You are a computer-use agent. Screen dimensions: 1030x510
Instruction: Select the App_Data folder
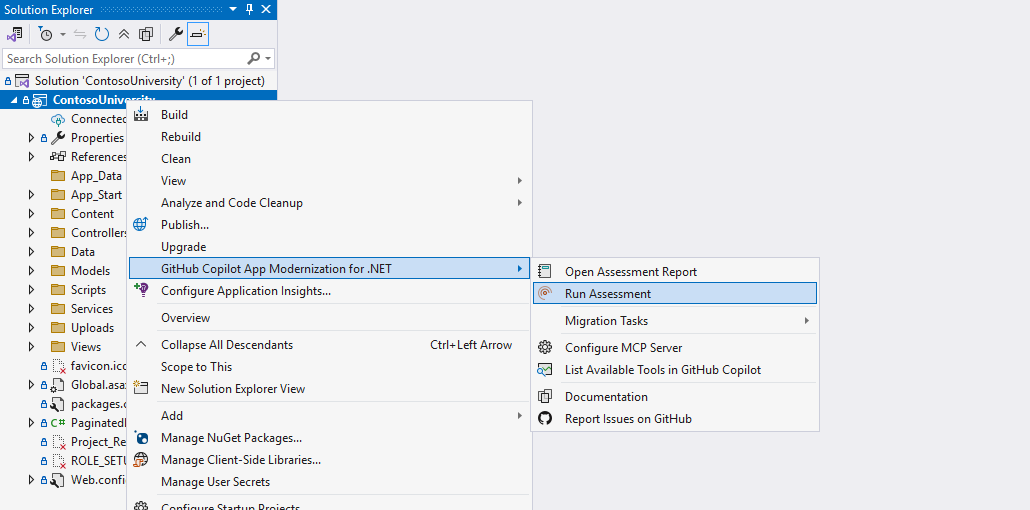click(x=97, y=176)
